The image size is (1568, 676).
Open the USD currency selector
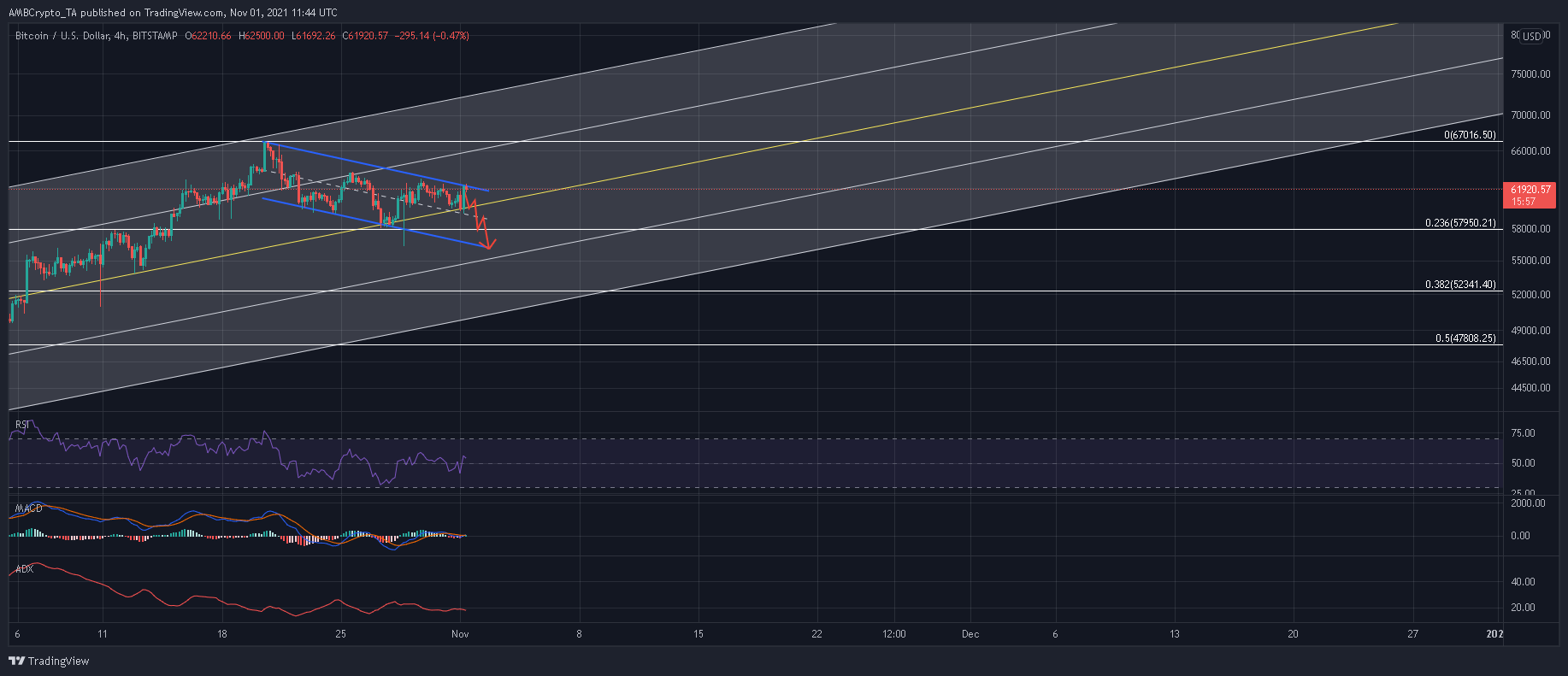[x=1532, y=36]
